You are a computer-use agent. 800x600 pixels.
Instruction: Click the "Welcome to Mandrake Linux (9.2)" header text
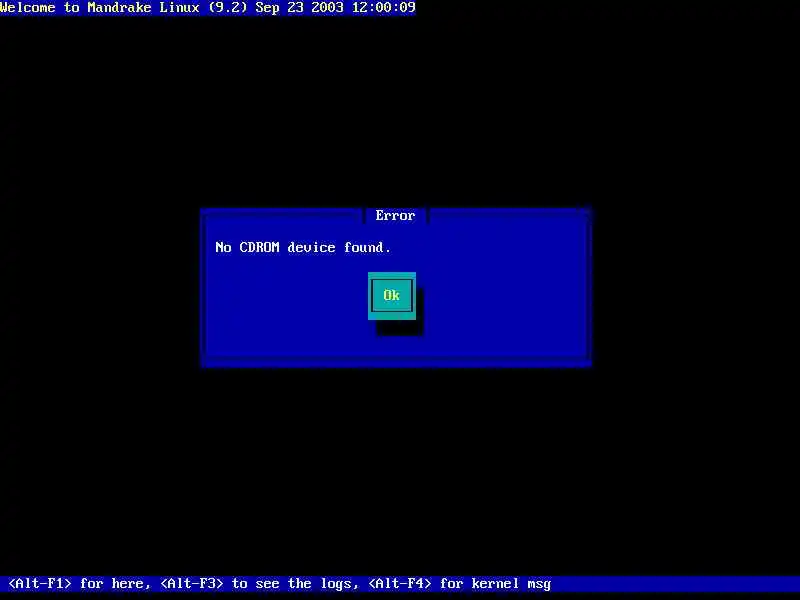pyautogui.click(x=123, y=8)
